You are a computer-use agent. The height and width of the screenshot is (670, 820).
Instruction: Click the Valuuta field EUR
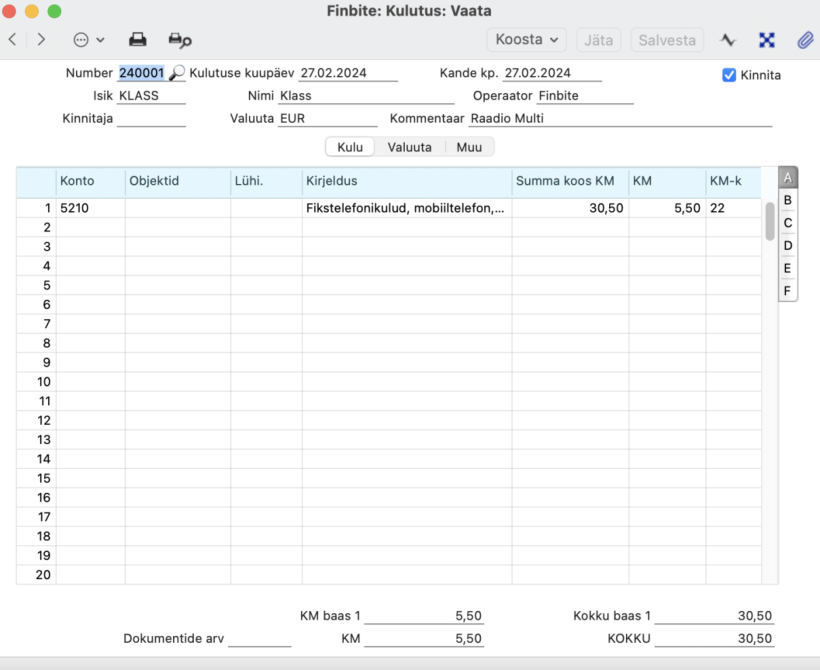(327, 118)
